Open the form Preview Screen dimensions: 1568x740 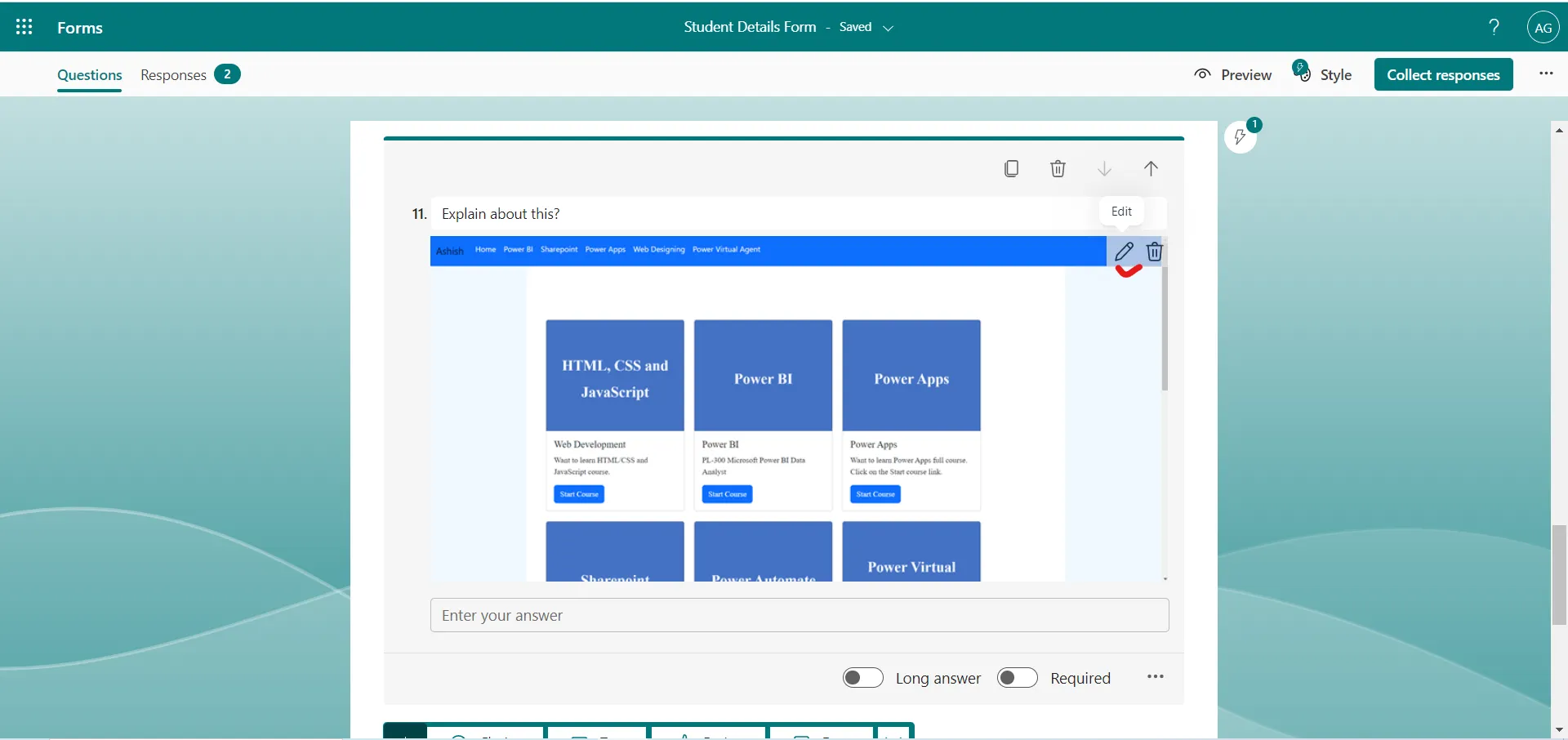coord(1232,74)
